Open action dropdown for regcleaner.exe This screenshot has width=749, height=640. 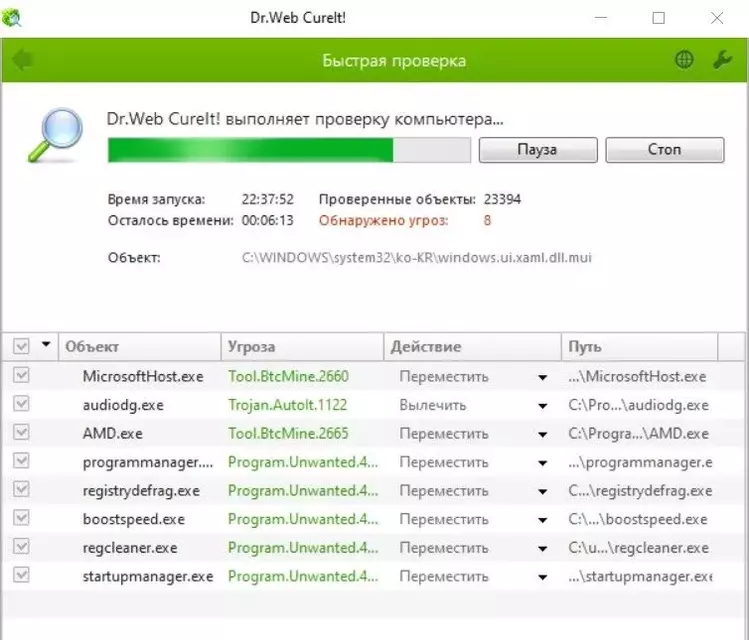point(542,549)
